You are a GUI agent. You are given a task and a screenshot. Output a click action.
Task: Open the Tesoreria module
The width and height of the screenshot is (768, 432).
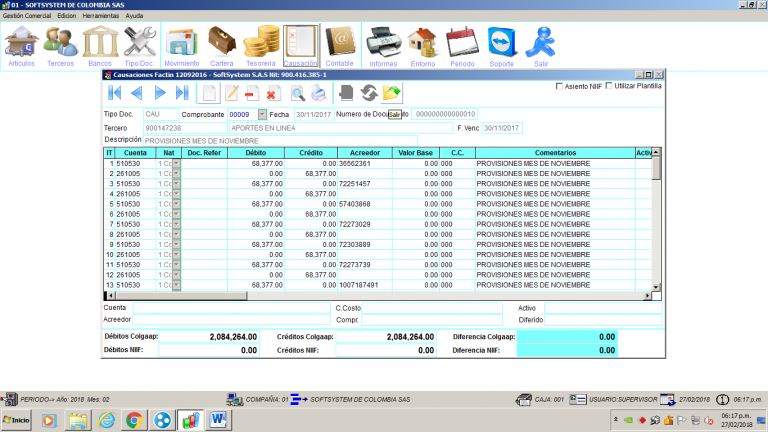pos(261,47)
